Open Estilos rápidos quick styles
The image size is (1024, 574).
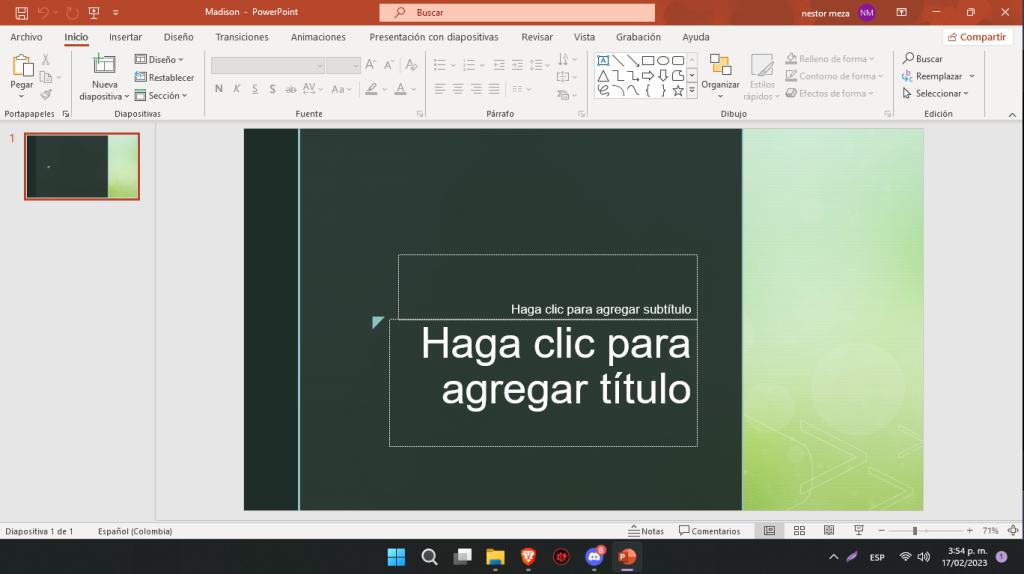point(761,77)
